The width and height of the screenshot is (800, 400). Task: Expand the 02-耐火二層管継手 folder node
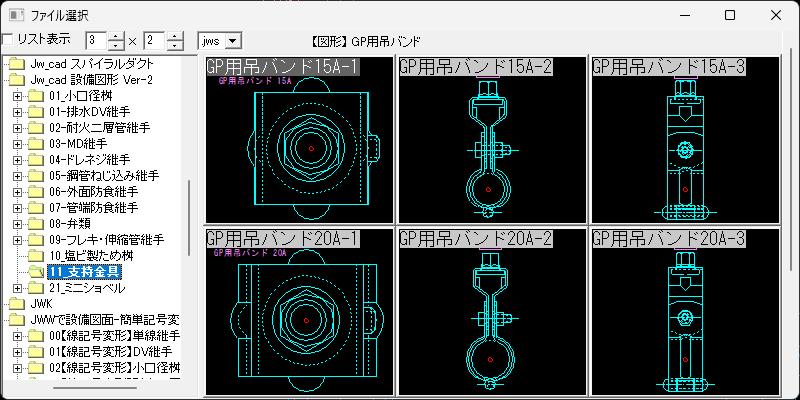[x=17, y=128]
